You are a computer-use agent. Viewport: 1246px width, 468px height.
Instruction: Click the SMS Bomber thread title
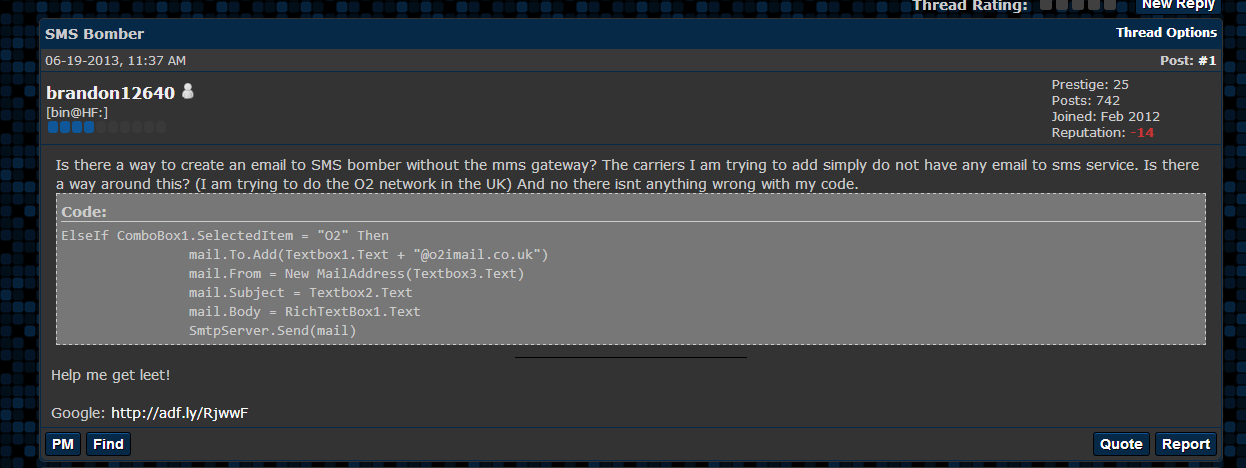tap(94, 34)
